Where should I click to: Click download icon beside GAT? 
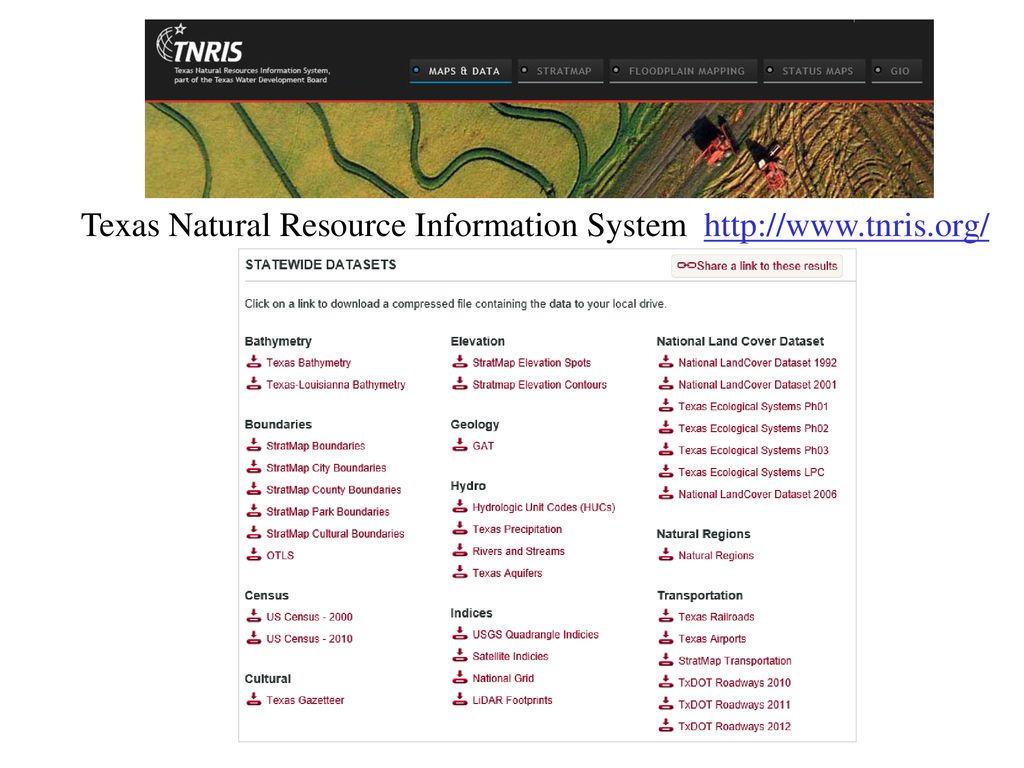point(460,445)
